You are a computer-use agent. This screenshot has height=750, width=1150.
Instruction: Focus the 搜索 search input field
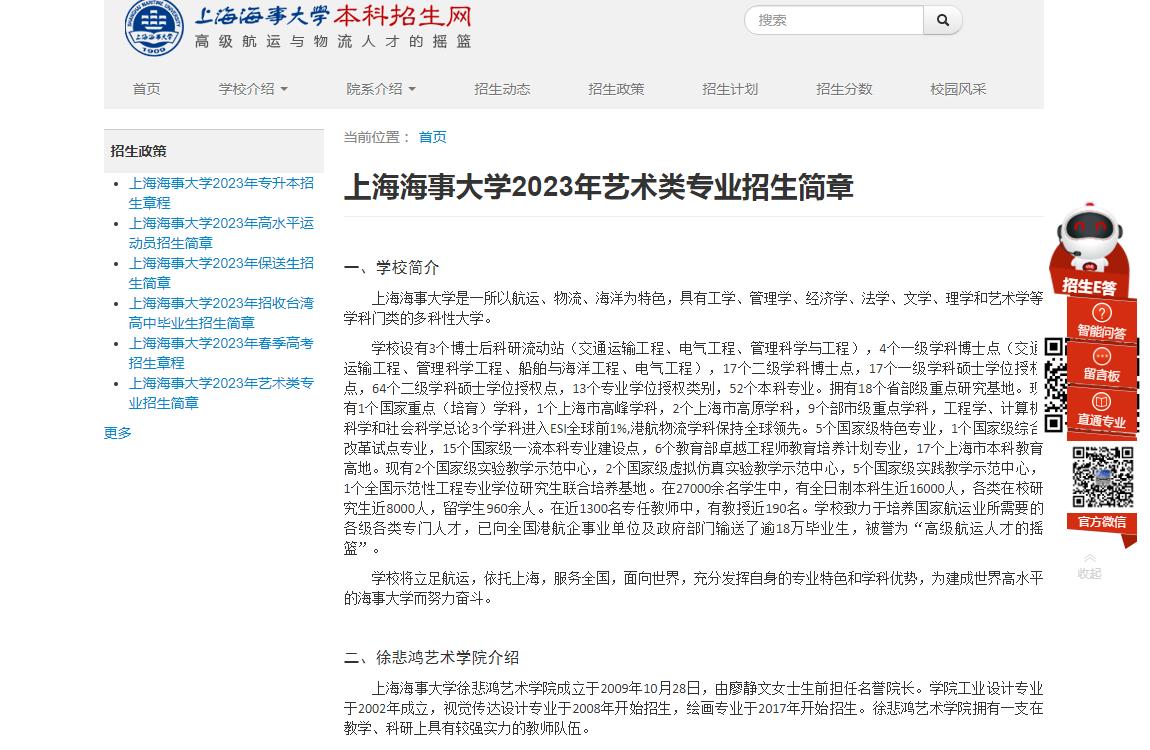point(835,21)
